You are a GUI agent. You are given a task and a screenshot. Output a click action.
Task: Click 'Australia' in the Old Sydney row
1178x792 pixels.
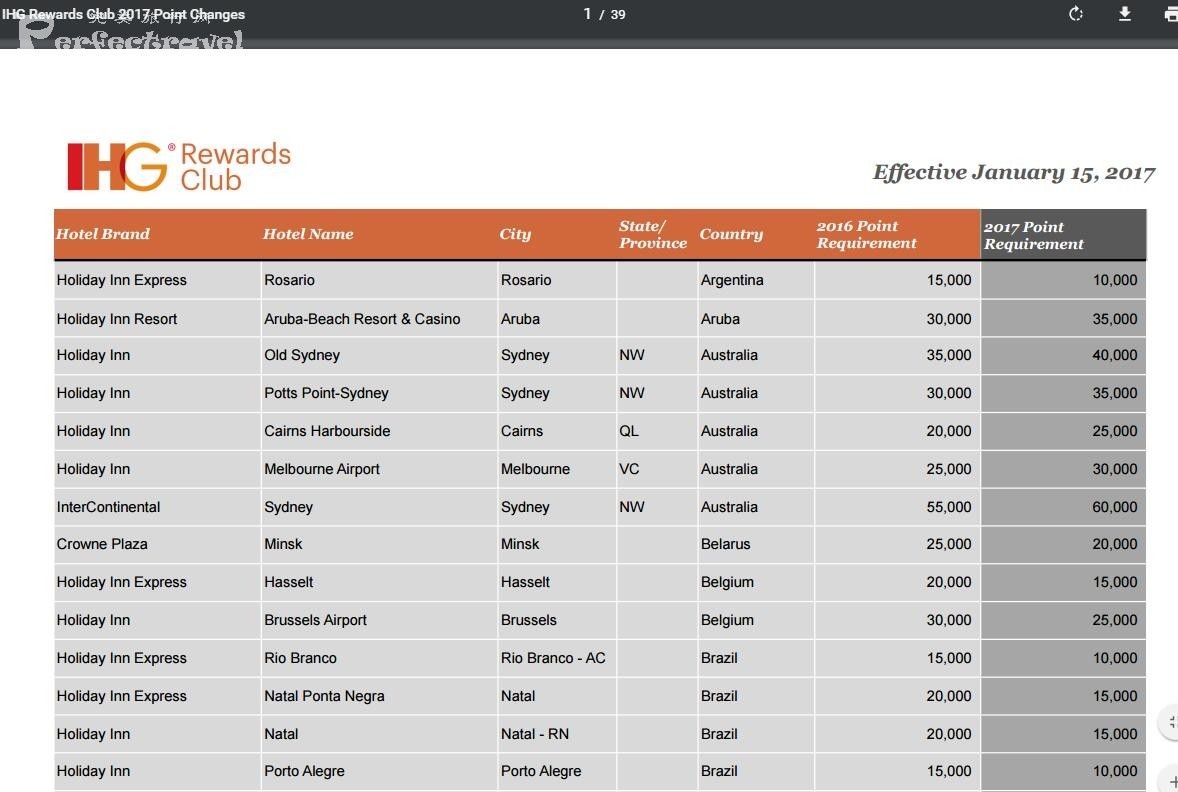(x=729, y=355)
